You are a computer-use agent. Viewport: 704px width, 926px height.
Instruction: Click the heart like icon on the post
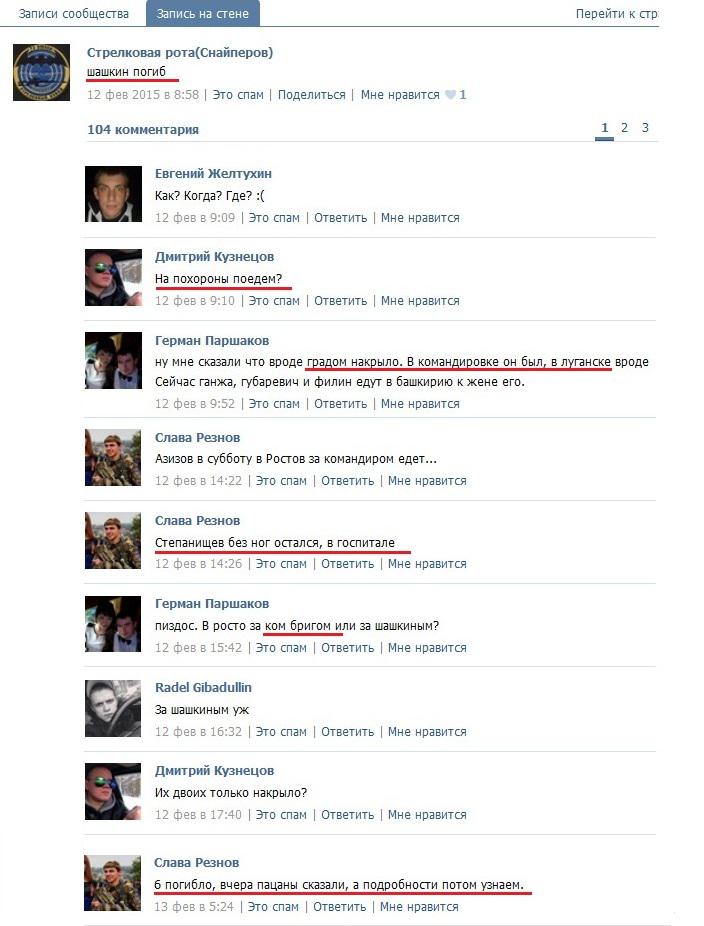pos(450,94)
